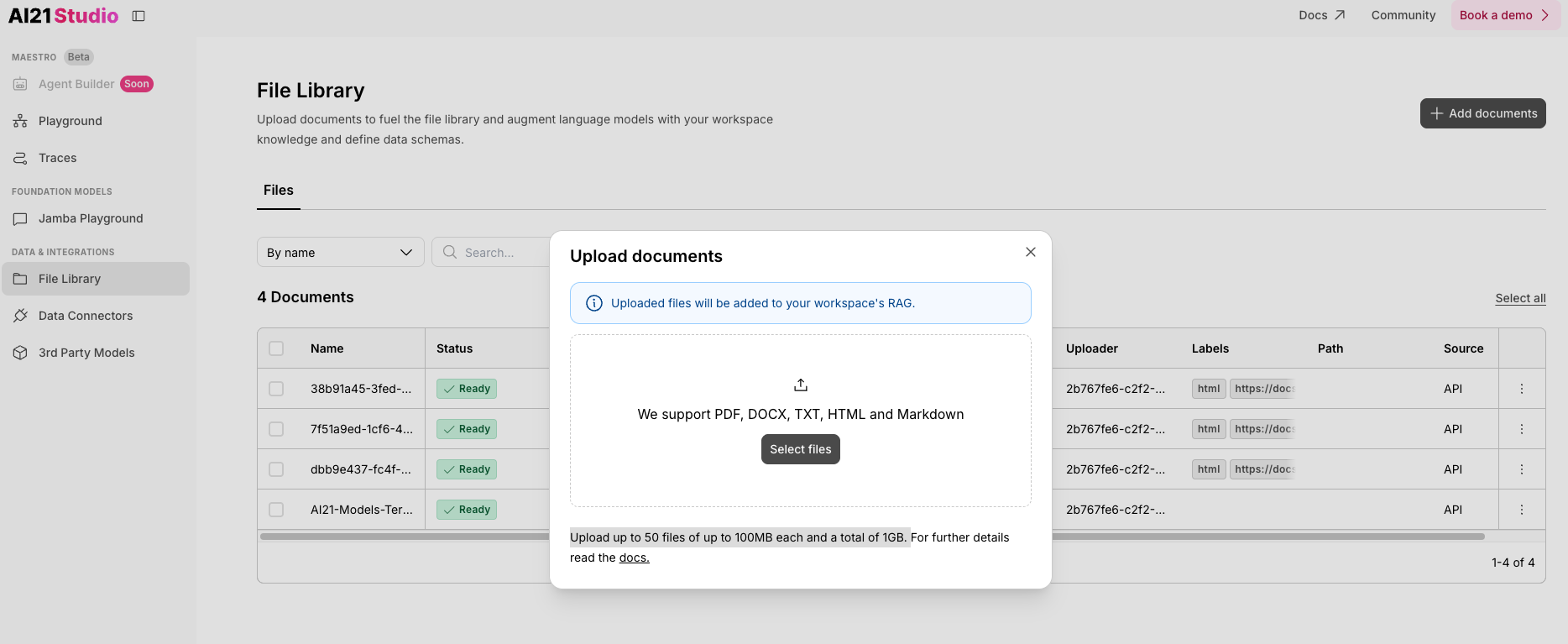Image resolution: width=1568 pixels, height=644 pixels.
Task: Click the File Library folder icon
Action: pyautogui.click(x=20, y=279)
